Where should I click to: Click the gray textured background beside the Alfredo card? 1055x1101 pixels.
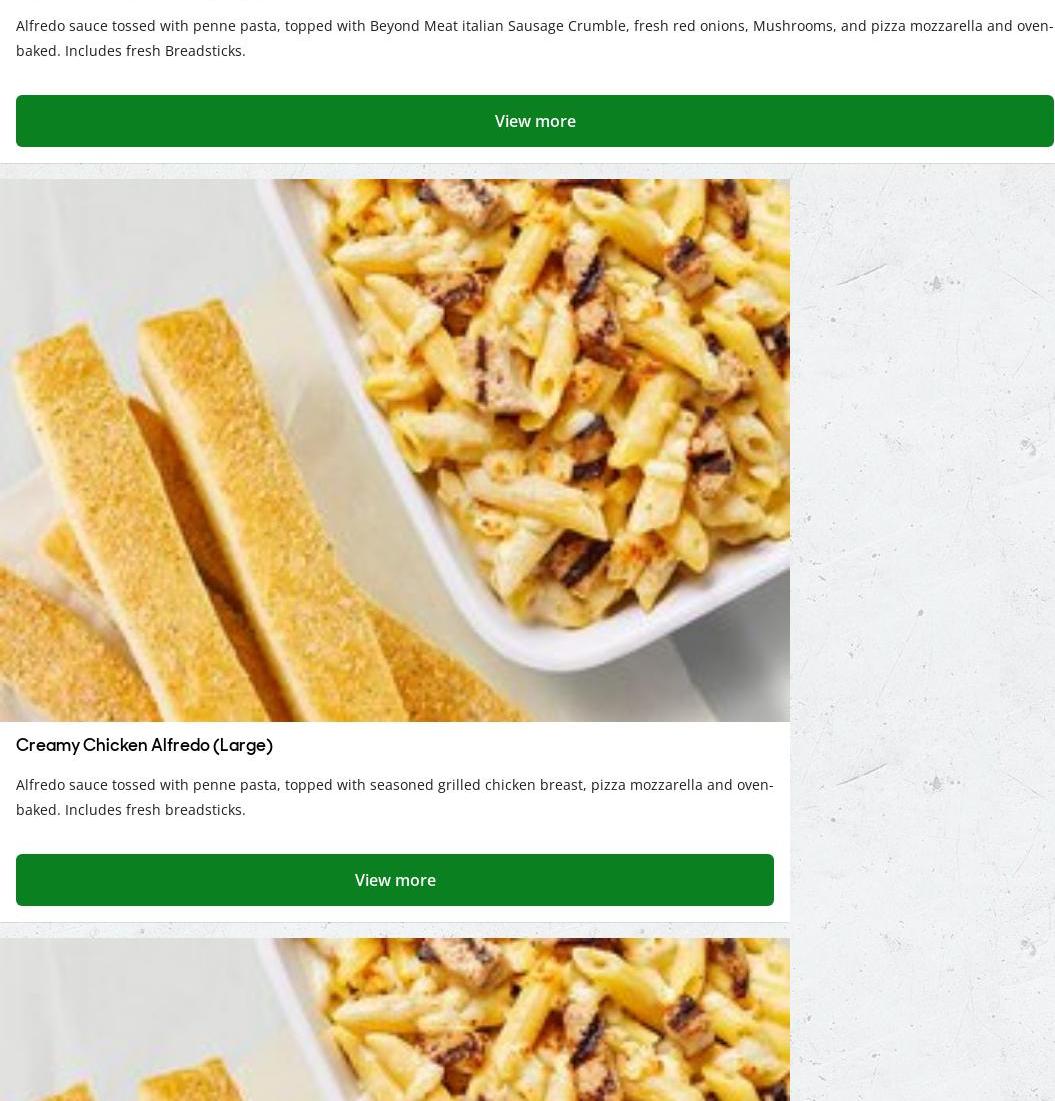click(x=922, y=548)
